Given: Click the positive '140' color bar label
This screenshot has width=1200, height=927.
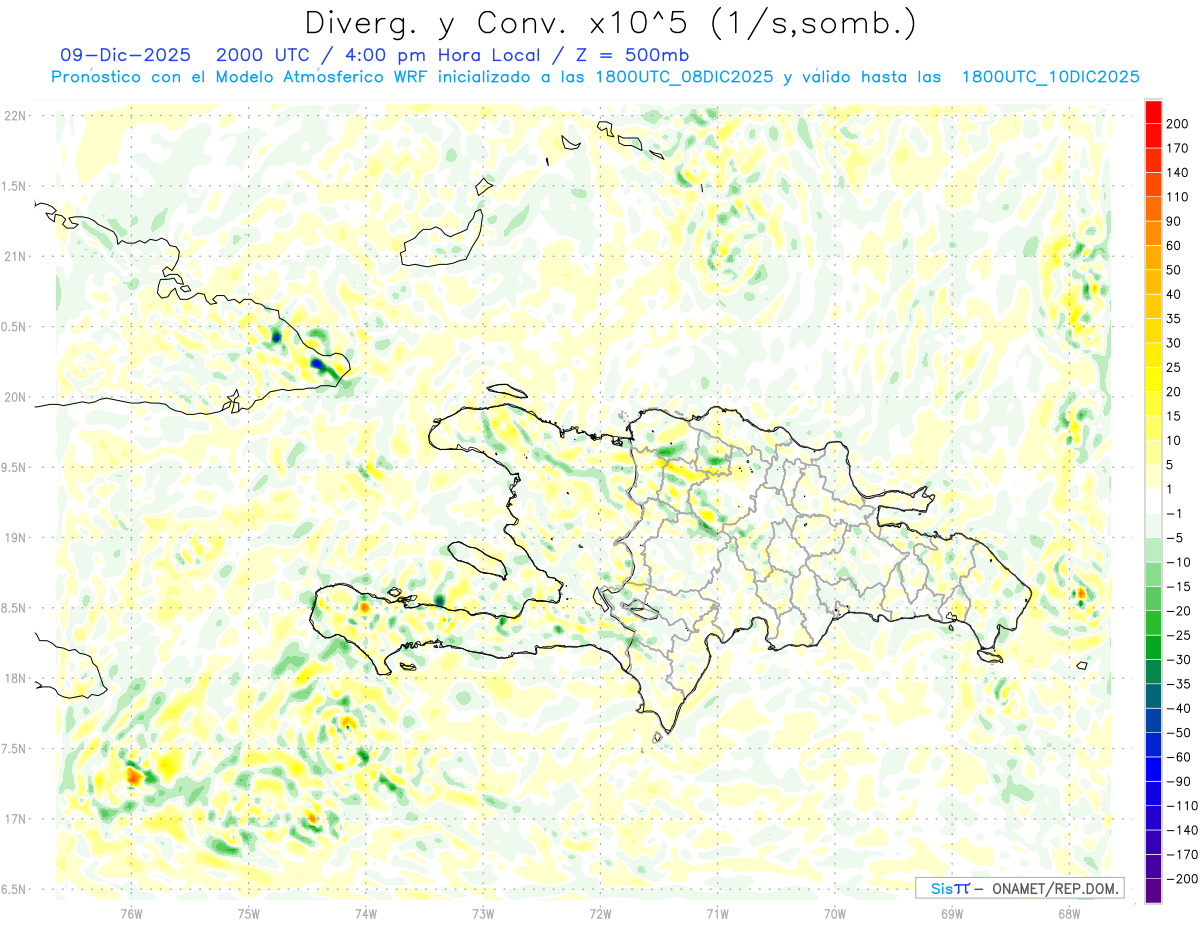Looking at the screenshot, I should pyautogui.click(x=1176, y=173).
